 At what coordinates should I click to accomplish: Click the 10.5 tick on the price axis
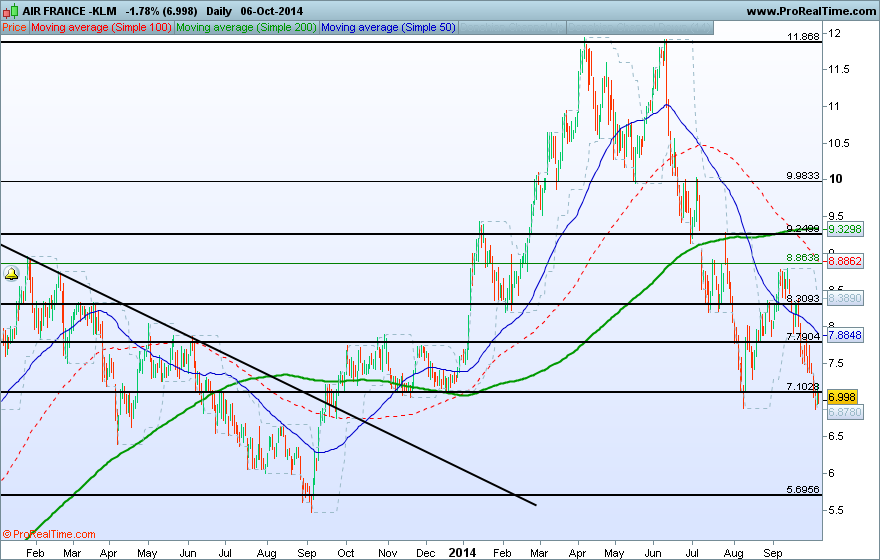pos(838,143)
